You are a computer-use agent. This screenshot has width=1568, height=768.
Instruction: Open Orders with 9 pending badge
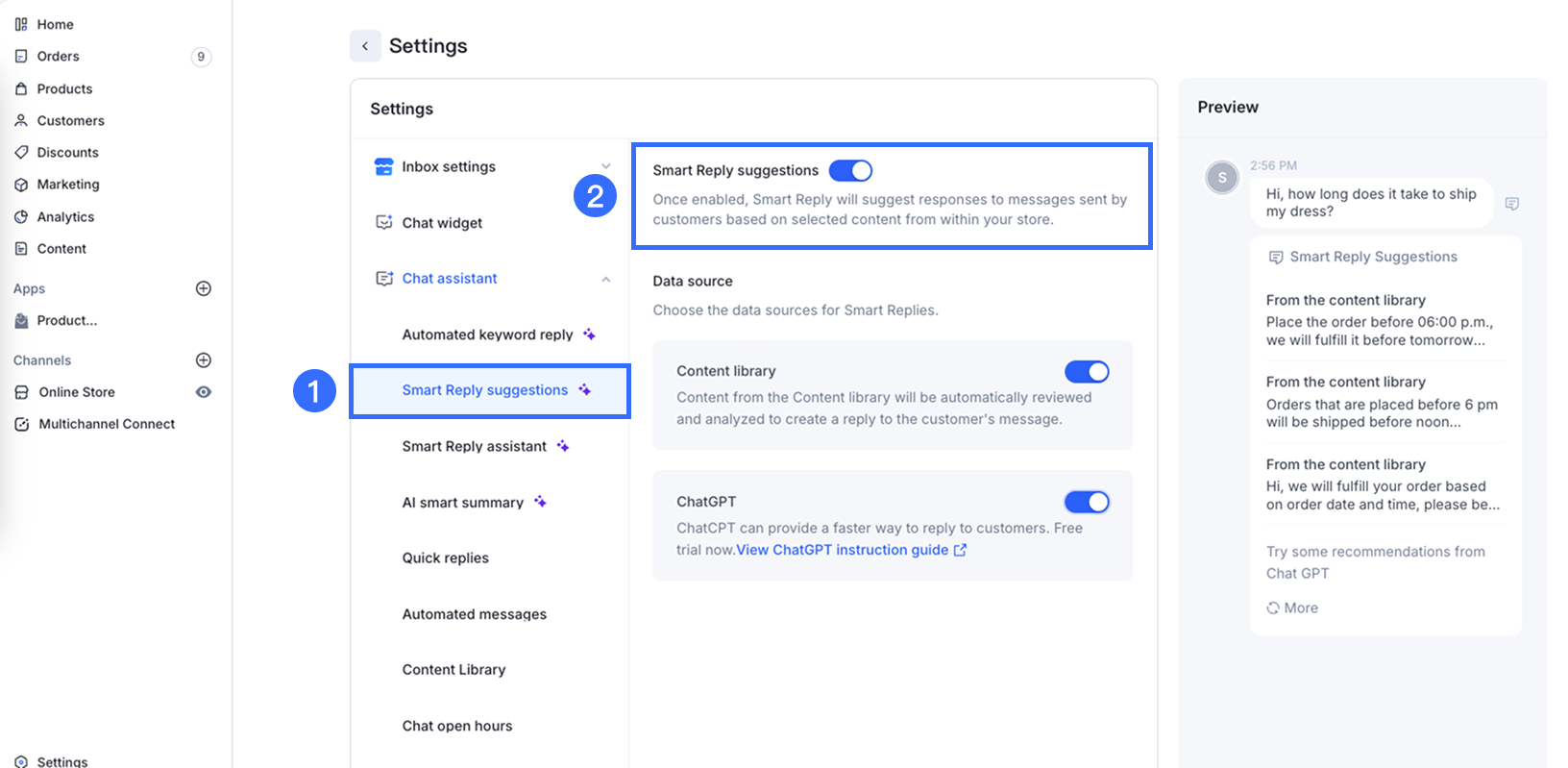[59, 57]
